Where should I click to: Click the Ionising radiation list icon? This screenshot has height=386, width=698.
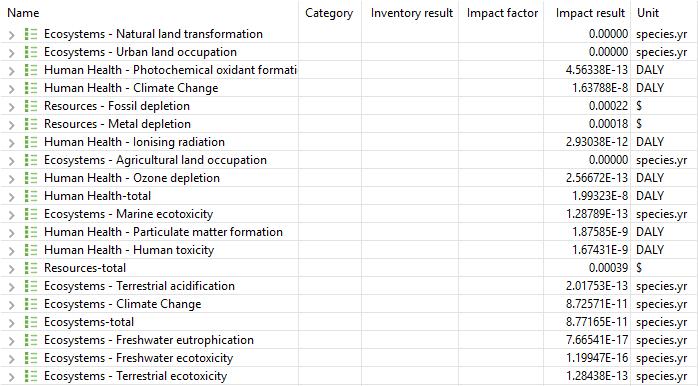click(x=31, y=142)
